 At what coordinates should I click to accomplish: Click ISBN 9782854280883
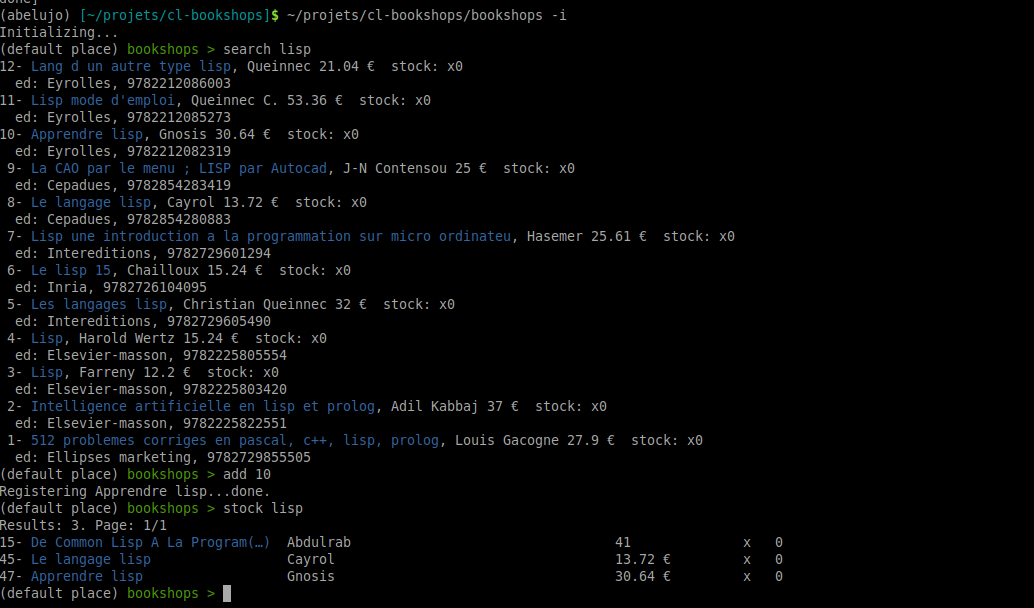[x=179, y=220]
